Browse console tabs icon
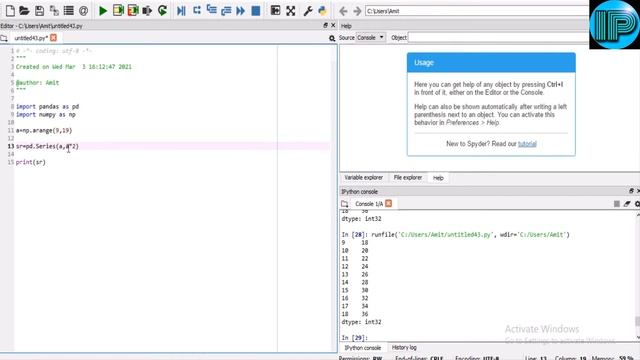Viewport: 640px width, 360px height. pyautogui.click(x=344, y=204)
